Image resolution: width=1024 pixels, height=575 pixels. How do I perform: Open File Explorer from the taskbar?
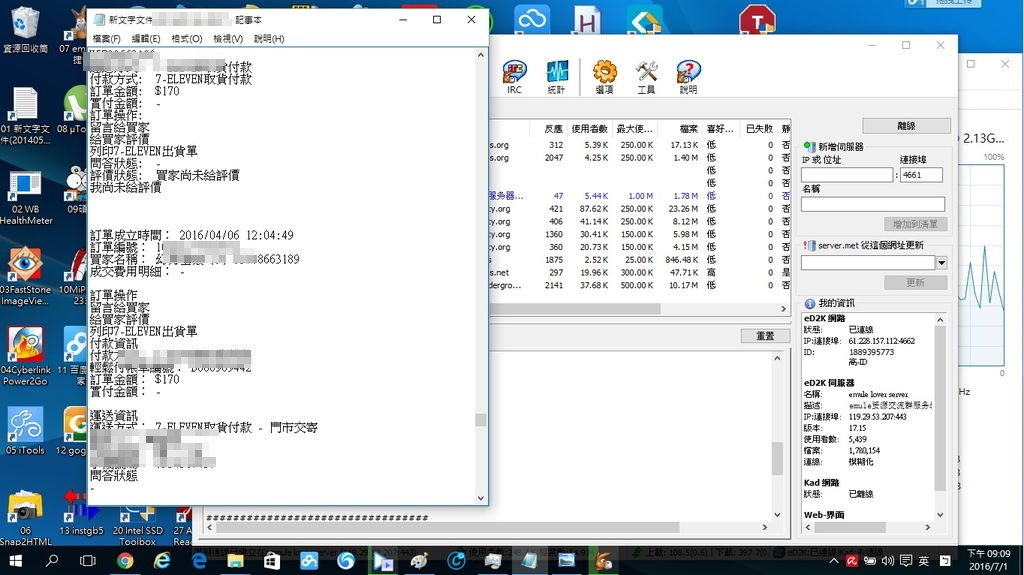coord(235,561)
